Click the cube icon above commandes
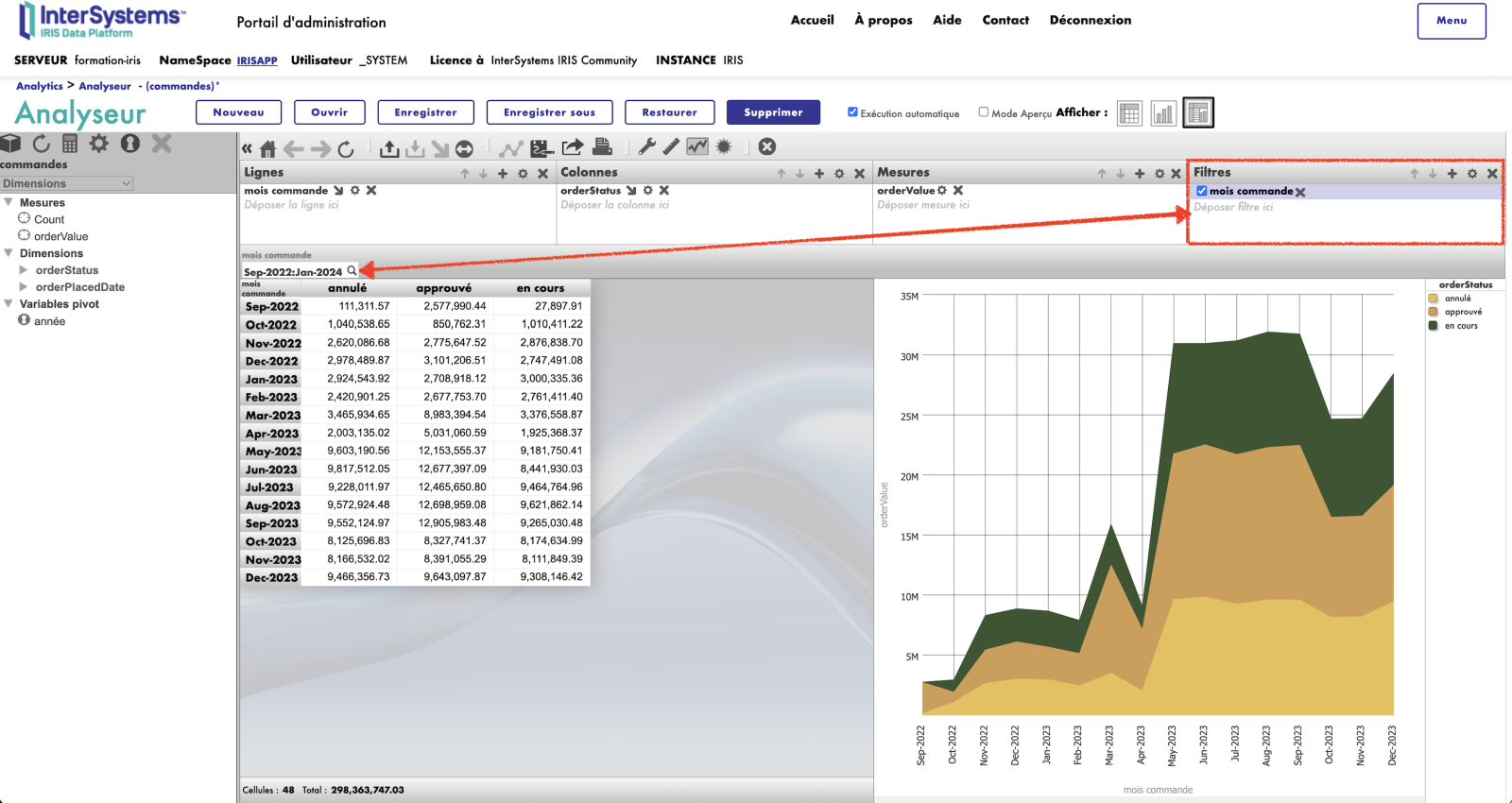The height and width of the screenshot is (803, 1512). tap(10, 144)
